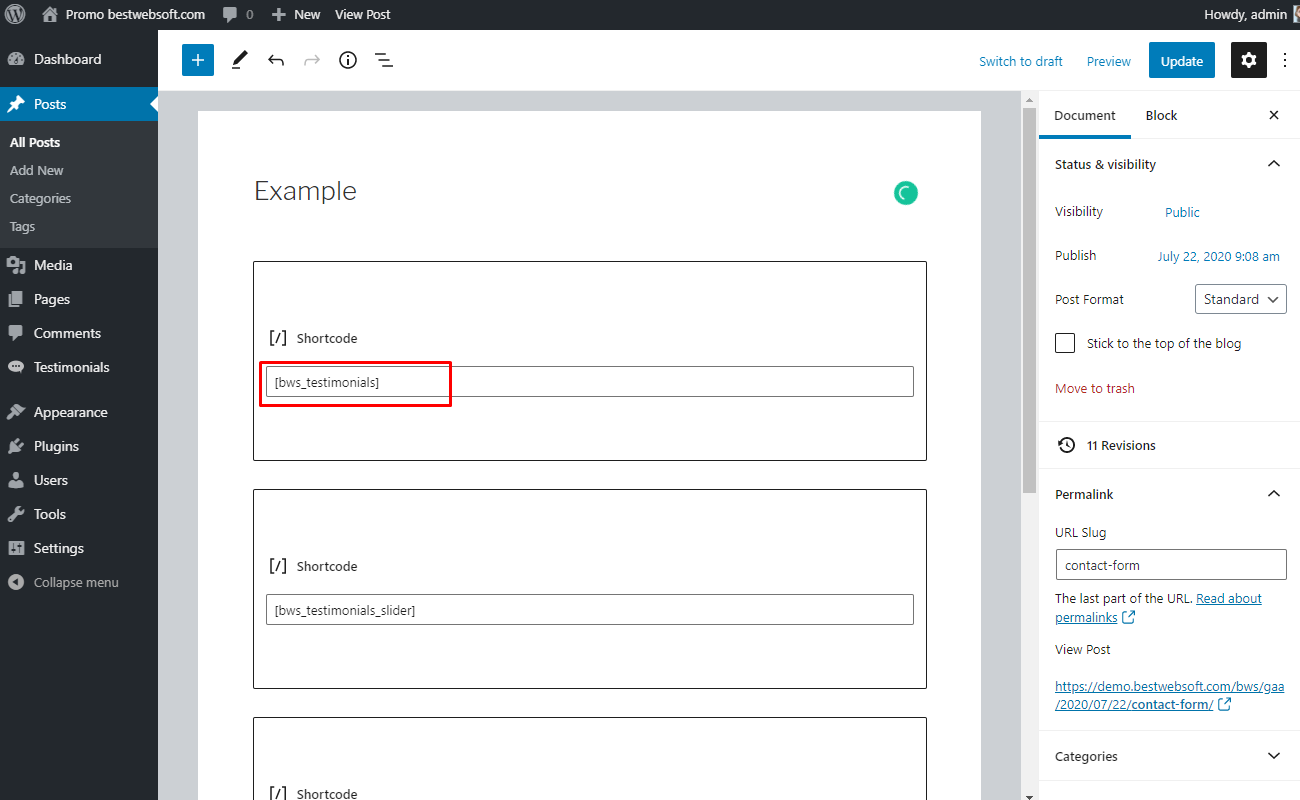1300x800 pixels.
Task: Open the comments bubble in admin bar
Action: pyautogui.click(x=238, y=14)
